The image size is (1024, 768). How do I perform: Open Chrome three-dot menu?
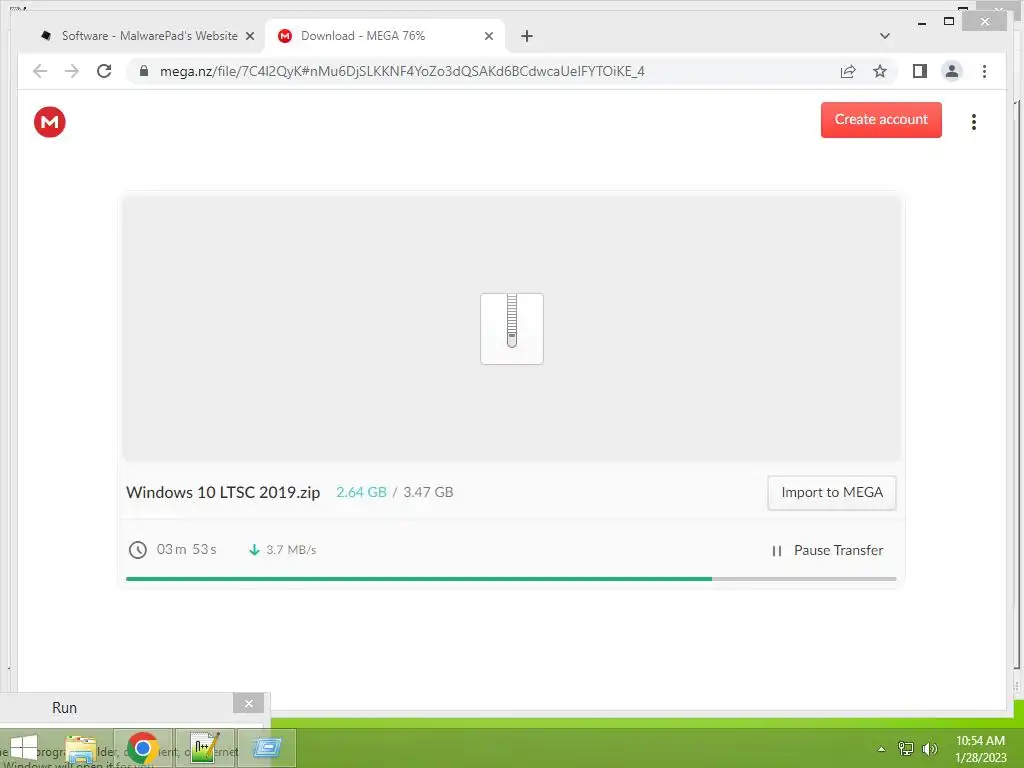[x=984, y=71]
